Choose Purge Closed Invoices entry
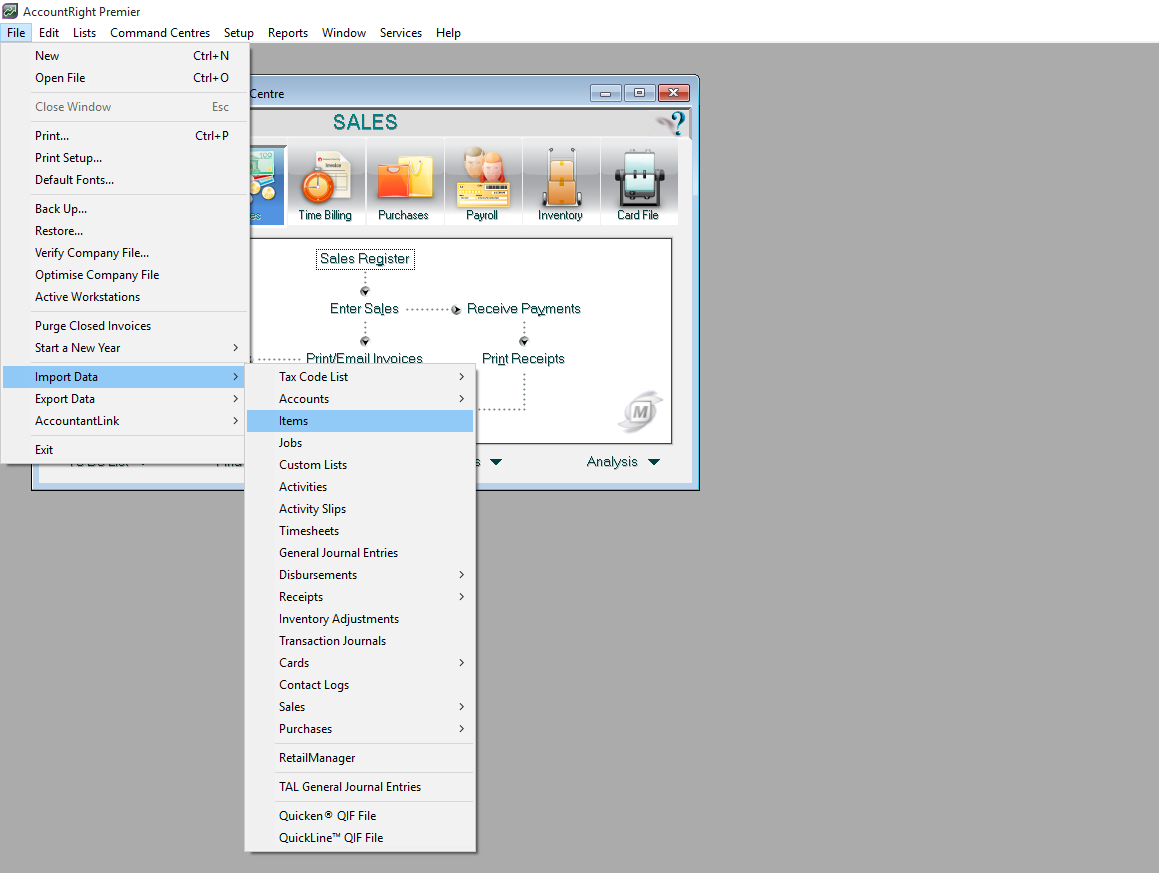Viewport: 1159px width, 873px height. click(x=124, y=326)
